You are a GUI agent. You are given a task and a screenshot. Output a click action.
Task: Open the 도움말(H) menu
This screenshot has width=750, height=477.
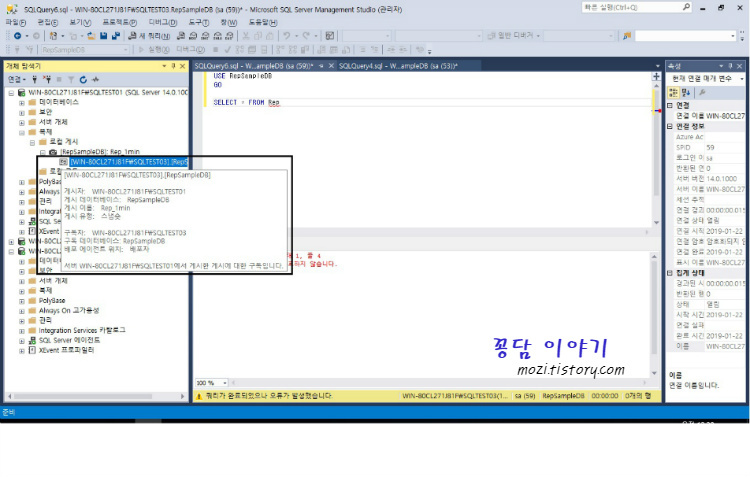pyautogui.click(x=263, y=22)
